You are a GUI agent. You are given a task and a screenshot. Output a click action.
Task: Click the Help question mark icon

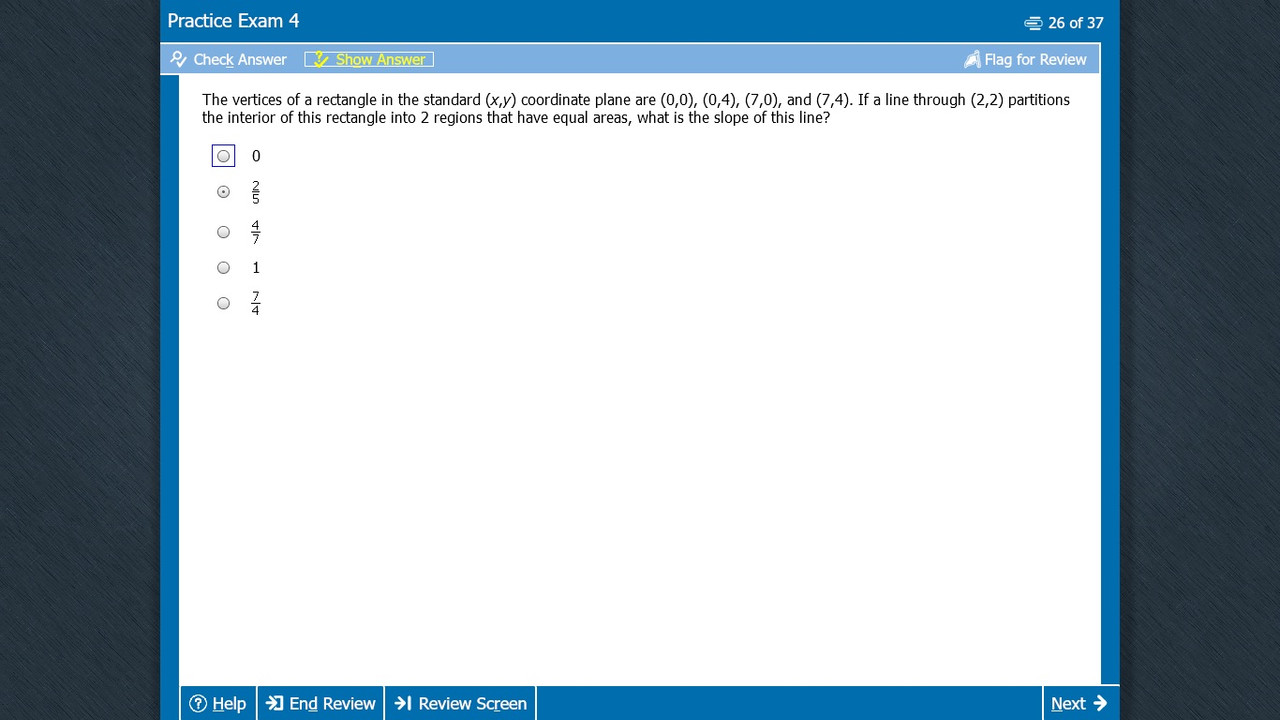(198, 703)
